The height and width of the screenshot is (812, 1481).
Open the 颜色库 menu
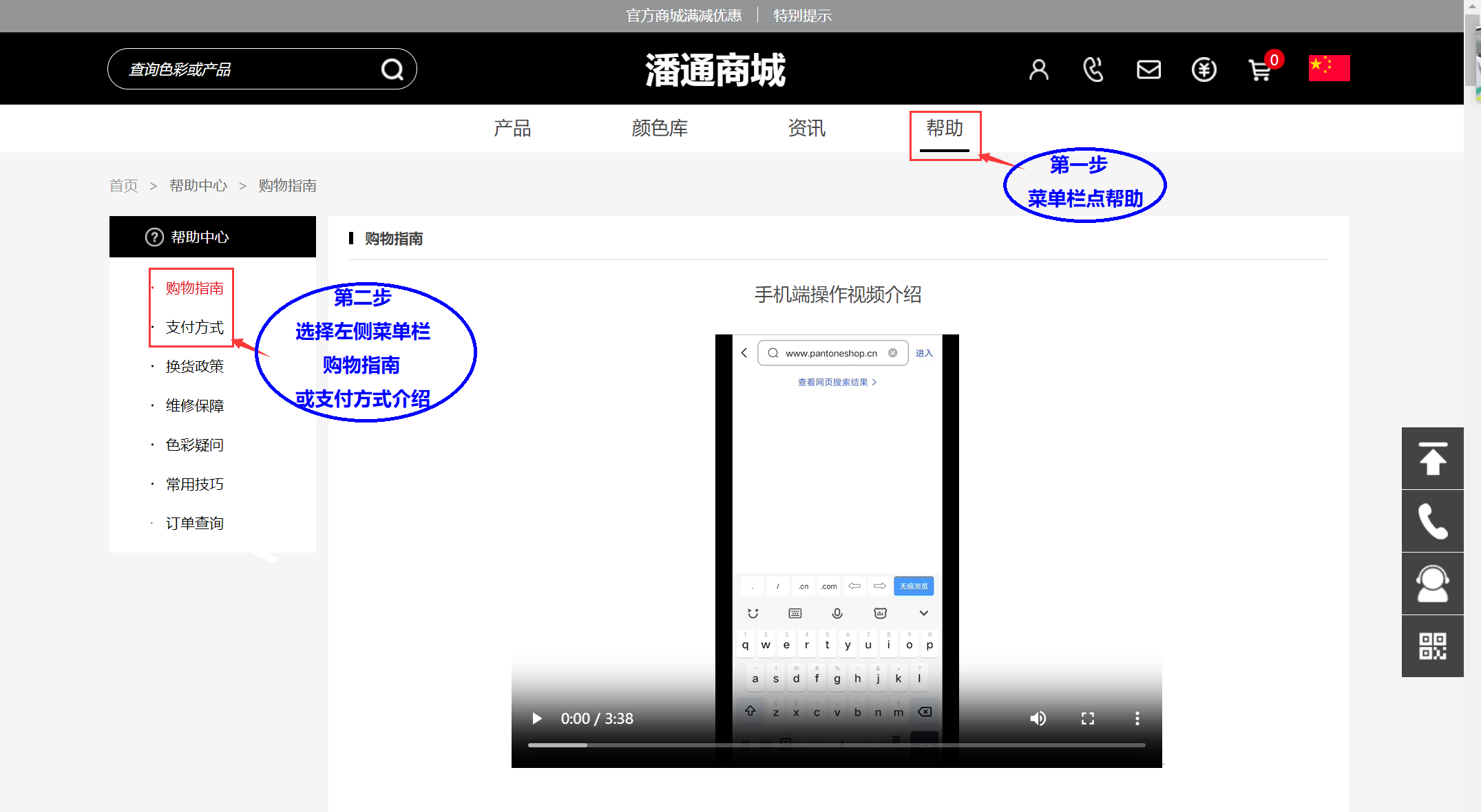click(x=660, y=128)
